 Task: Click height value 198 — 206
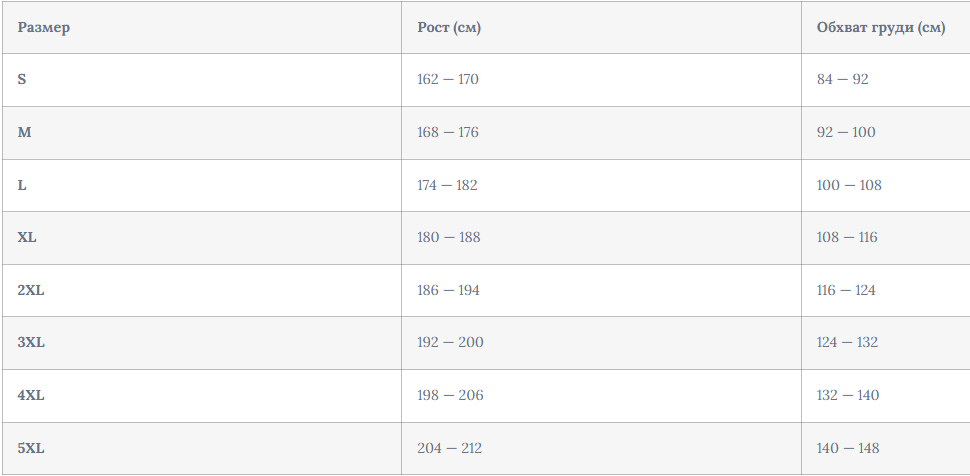pyautogui.click(x=450, y=396)
